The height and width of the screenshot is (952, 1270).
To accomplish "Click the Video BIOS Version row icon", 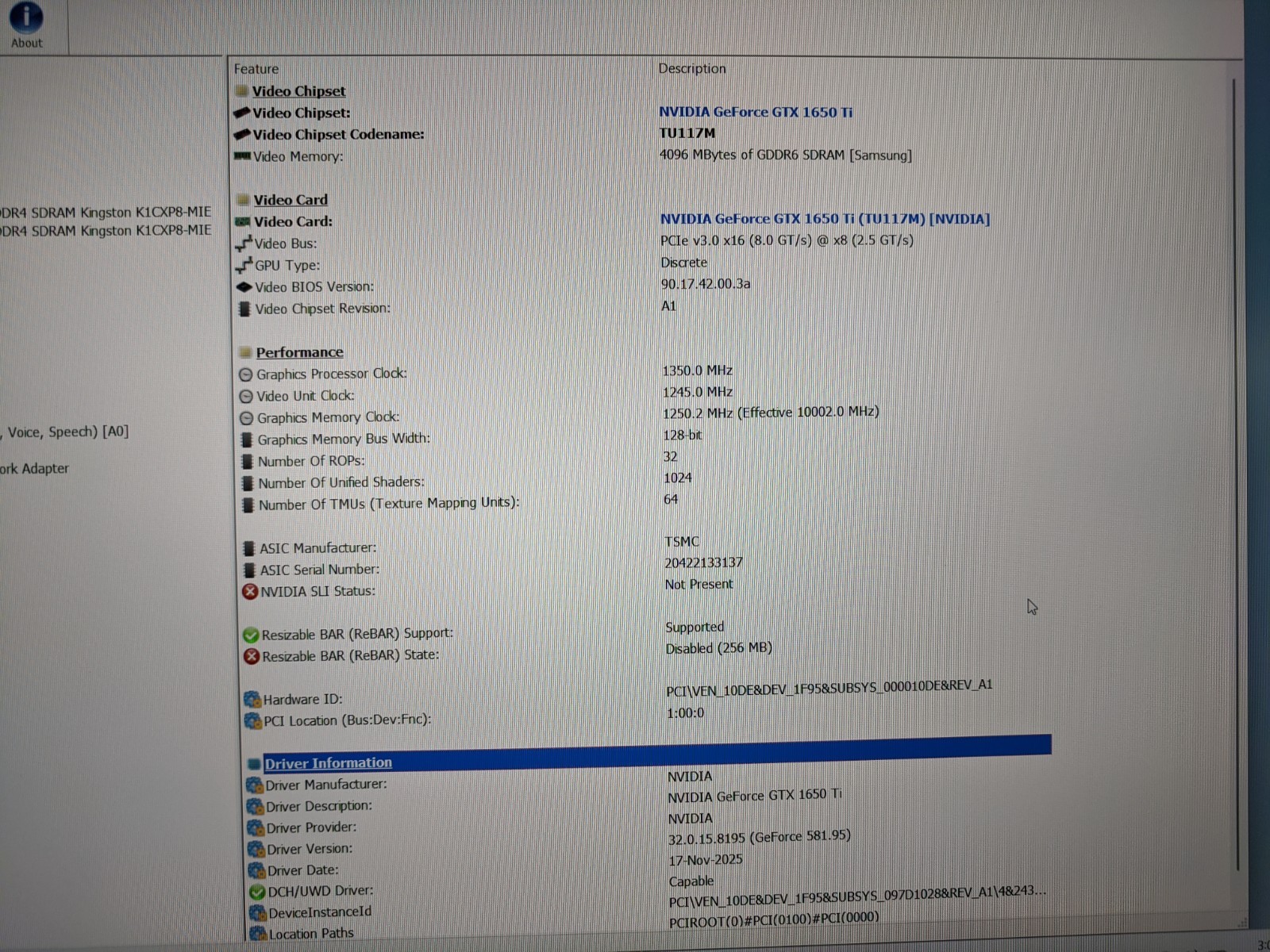I will coord(244,287).
